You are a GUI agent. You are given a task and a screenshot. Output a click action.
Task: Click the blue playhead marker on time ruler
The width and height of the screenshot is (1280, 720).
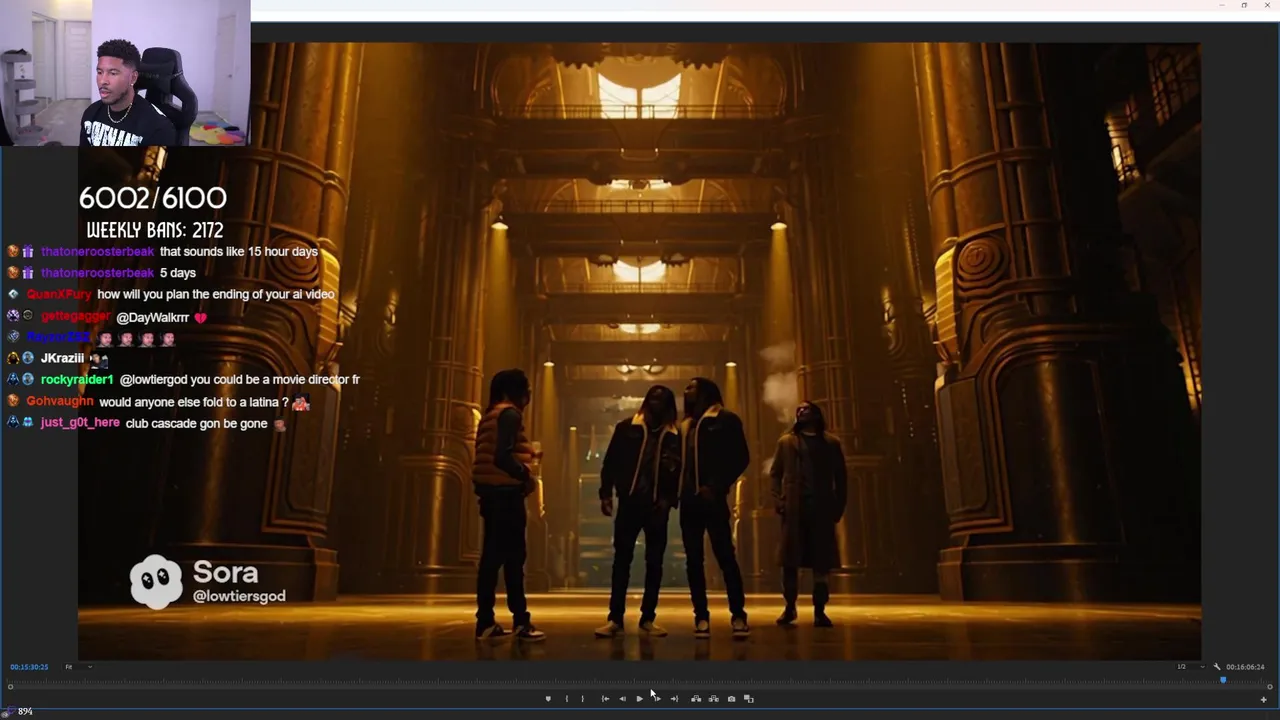click(1223, 680)
